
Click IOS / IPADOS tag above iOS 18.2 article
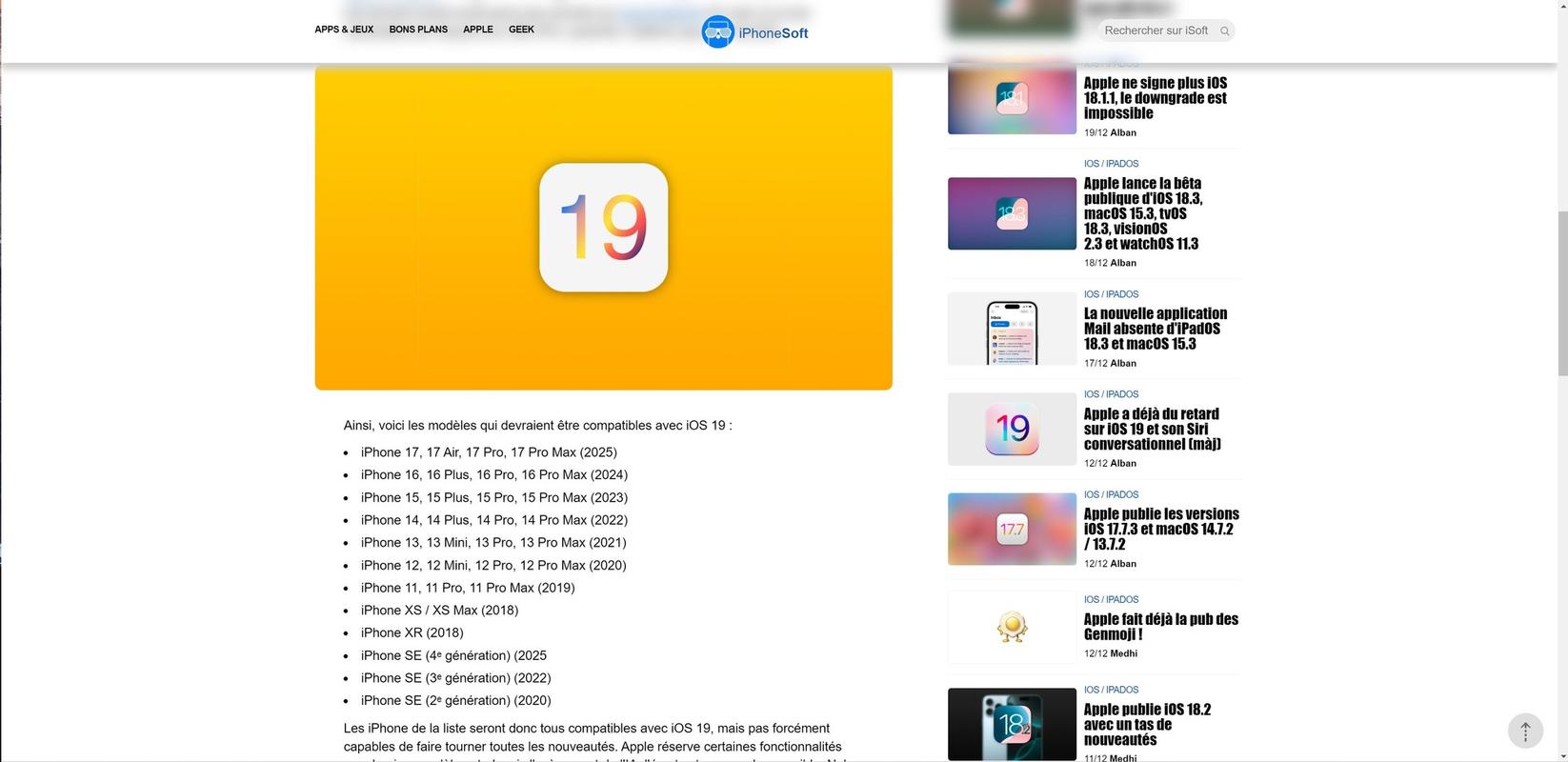(x=1111, y=690)
